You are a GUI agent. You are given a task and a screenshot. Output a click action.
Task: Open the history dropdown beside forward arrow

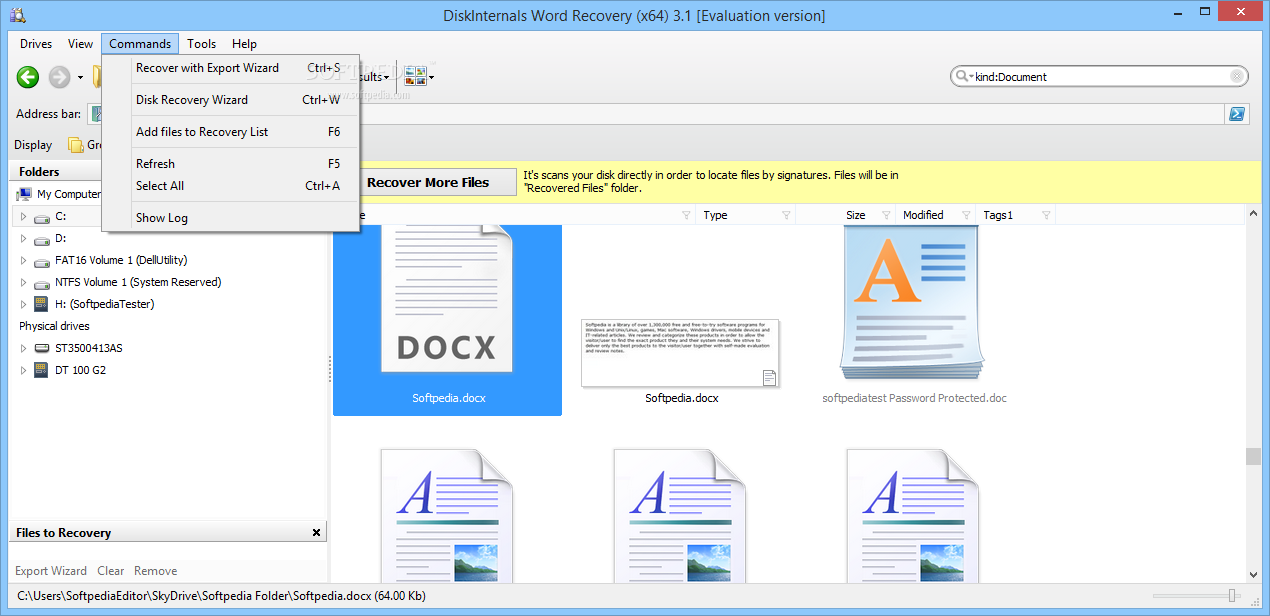coord(80,77)
